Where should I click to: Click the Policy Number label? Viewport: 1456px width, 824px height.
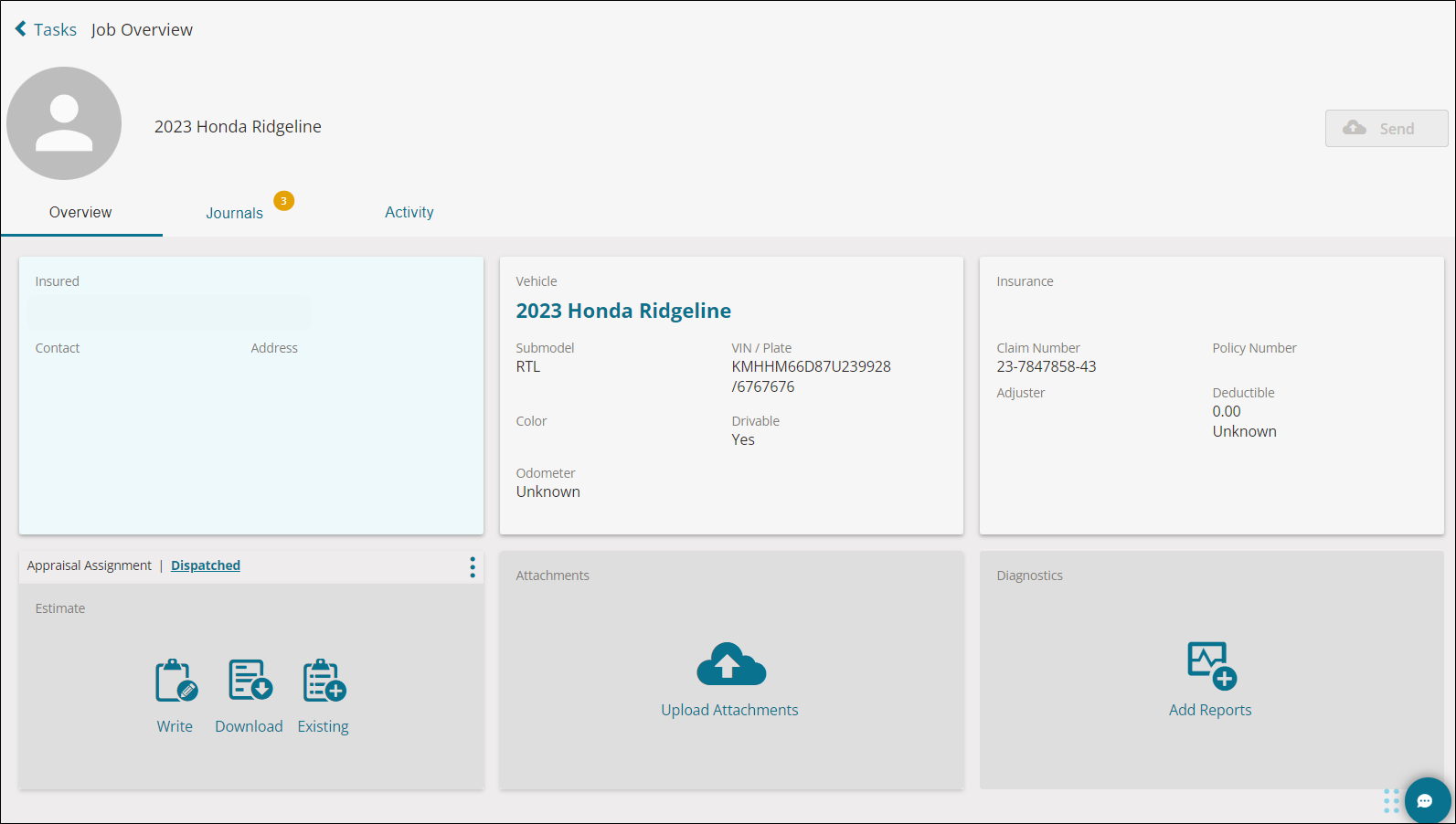[x=1254, y=348]
